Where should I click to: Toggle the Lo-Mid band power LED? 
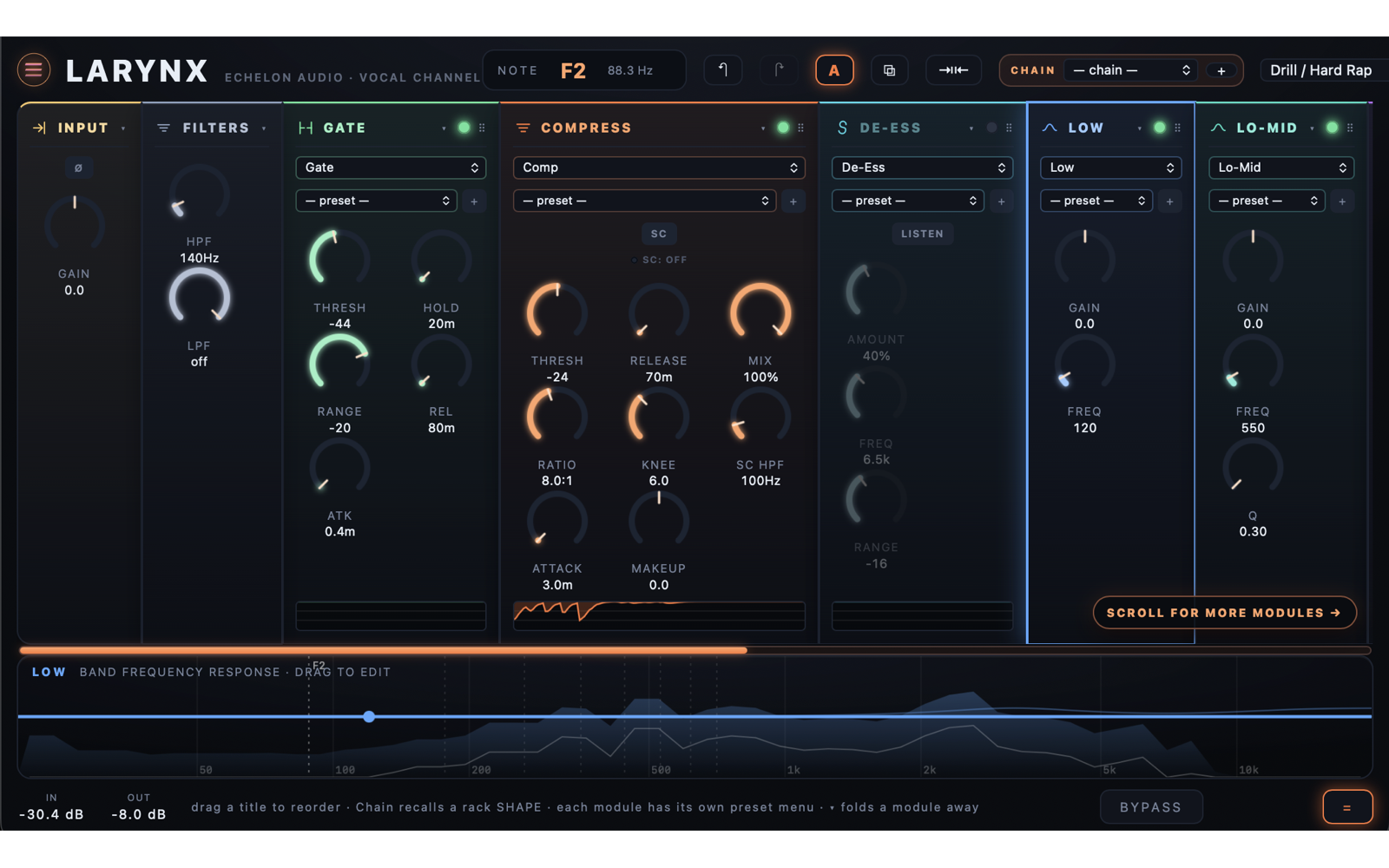point(1332,128)
